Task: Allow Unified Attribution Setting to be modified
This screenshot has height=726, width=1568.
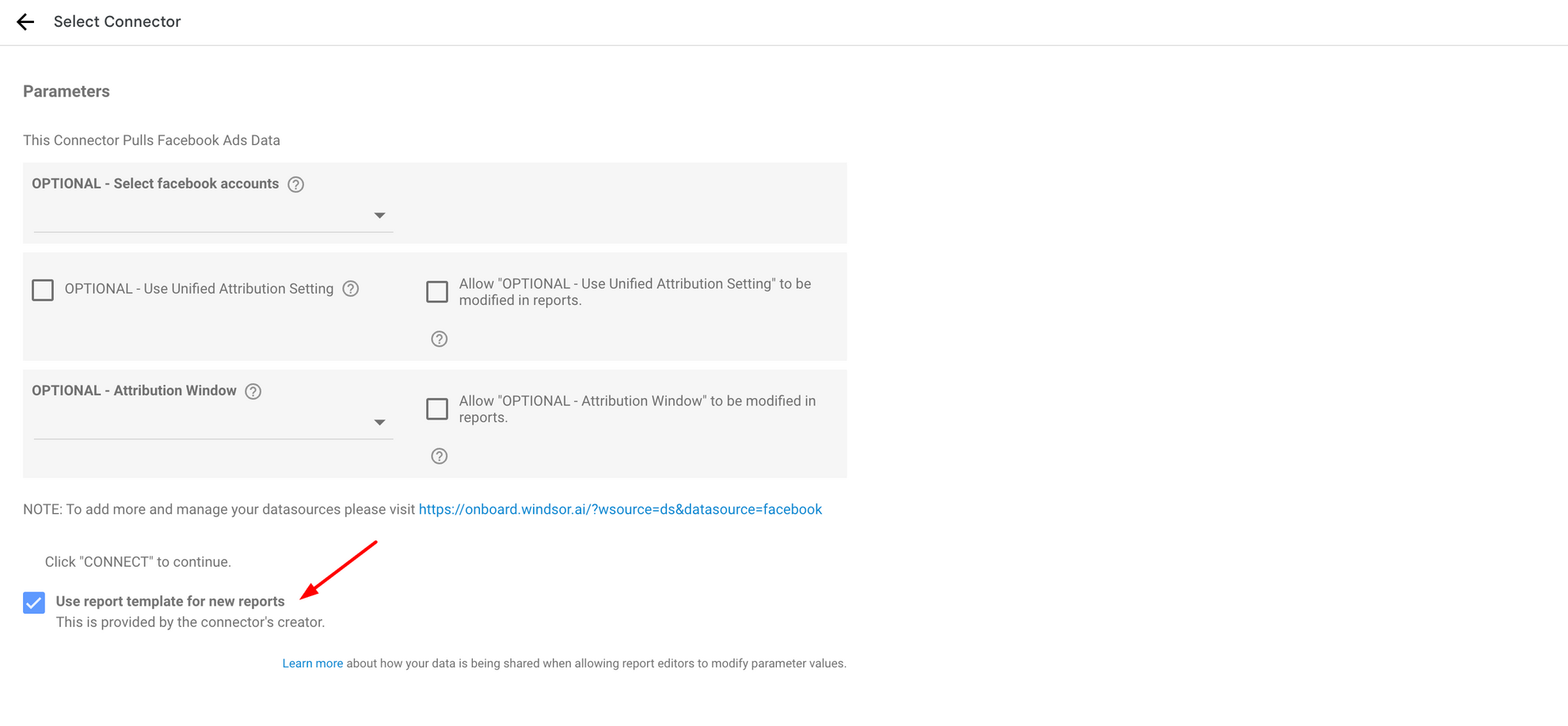Action: [x=437, y=292]
